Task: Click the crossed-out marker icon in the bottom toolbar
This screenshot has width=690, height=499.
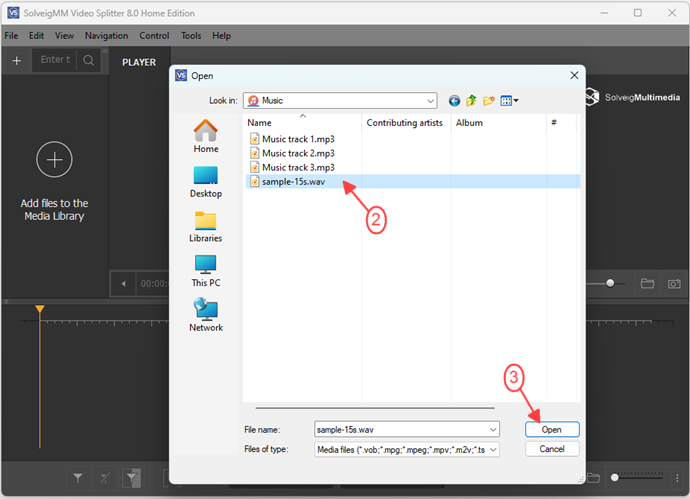Action: click(105, 478)
